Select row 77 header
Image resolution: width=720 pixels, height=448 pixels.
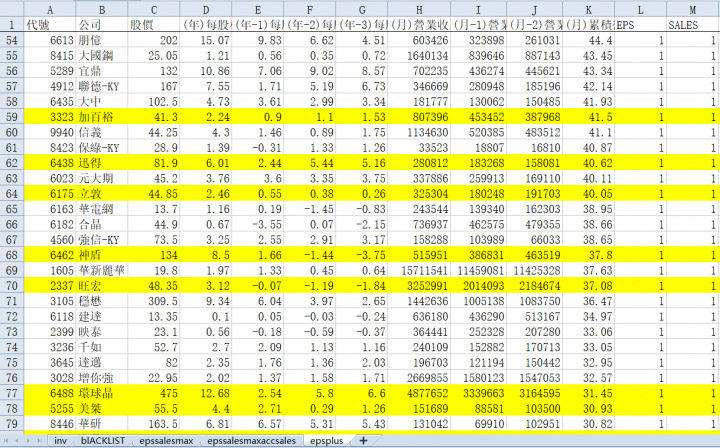pyautogui.click(x=11, y=393)
